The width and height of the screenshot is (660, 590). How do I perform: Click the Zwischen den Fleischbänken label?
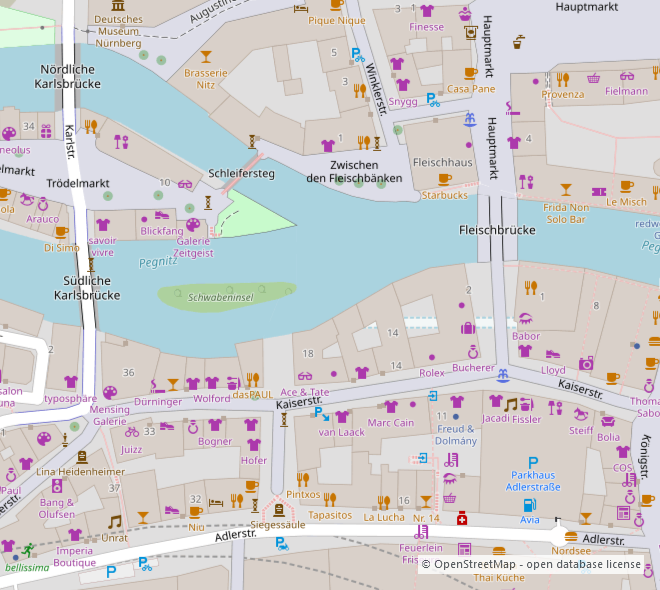pos(354,172)
